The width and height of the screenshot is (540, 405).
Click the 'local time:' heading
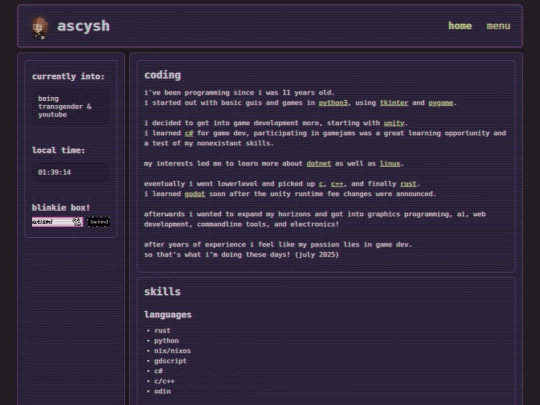[x=58, y=150]
